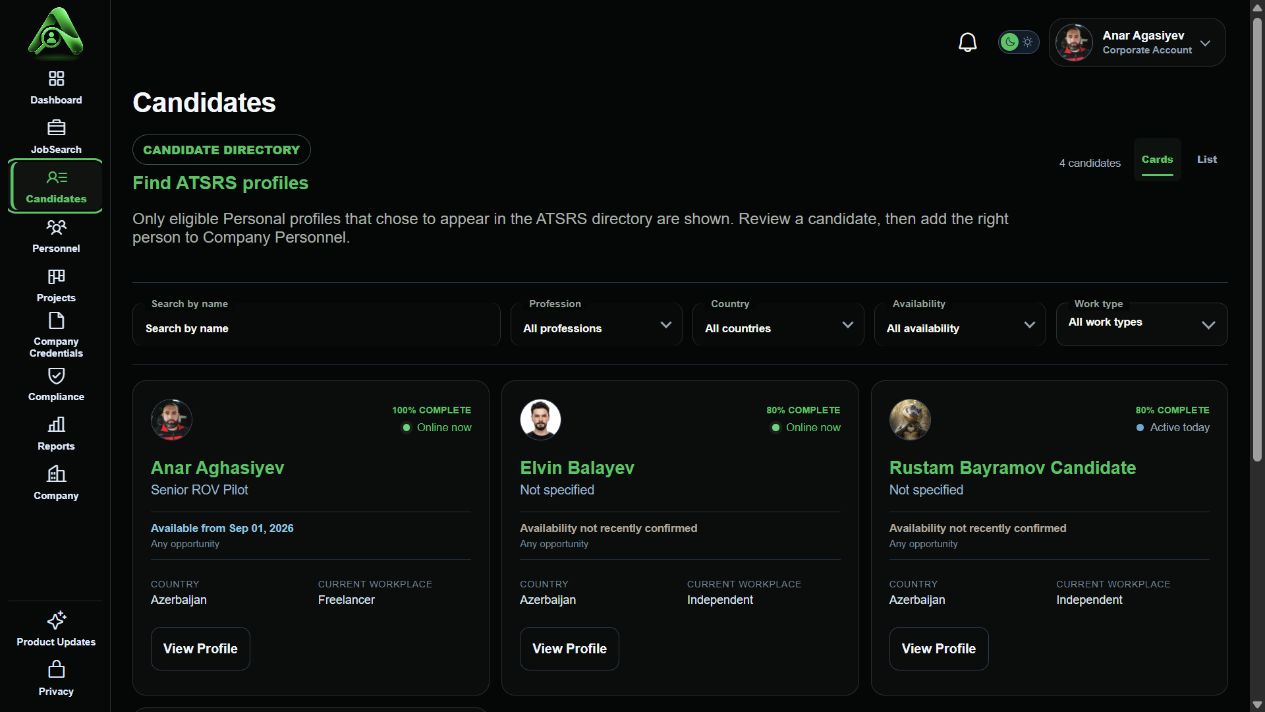Open the Privacy lock icon

point(56,669)
